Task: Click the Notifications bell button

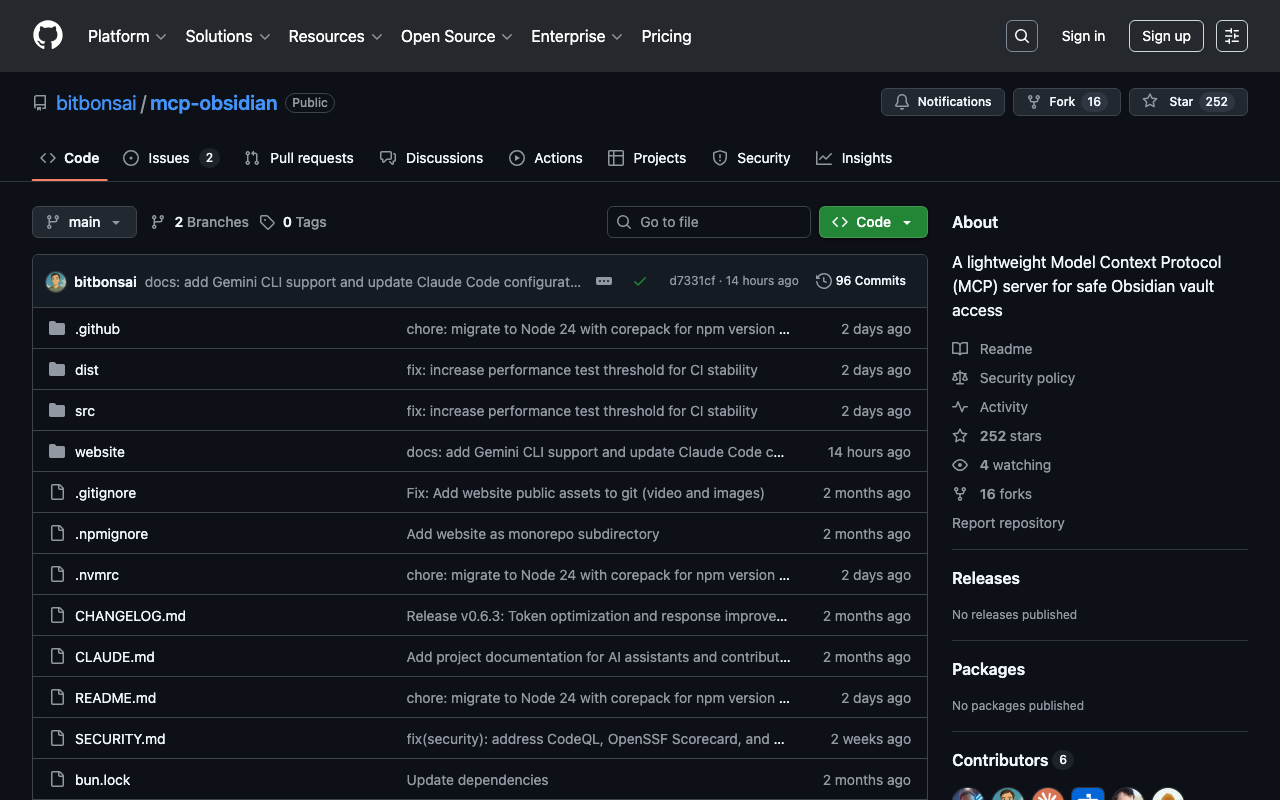Action: [x=942, y=102]
